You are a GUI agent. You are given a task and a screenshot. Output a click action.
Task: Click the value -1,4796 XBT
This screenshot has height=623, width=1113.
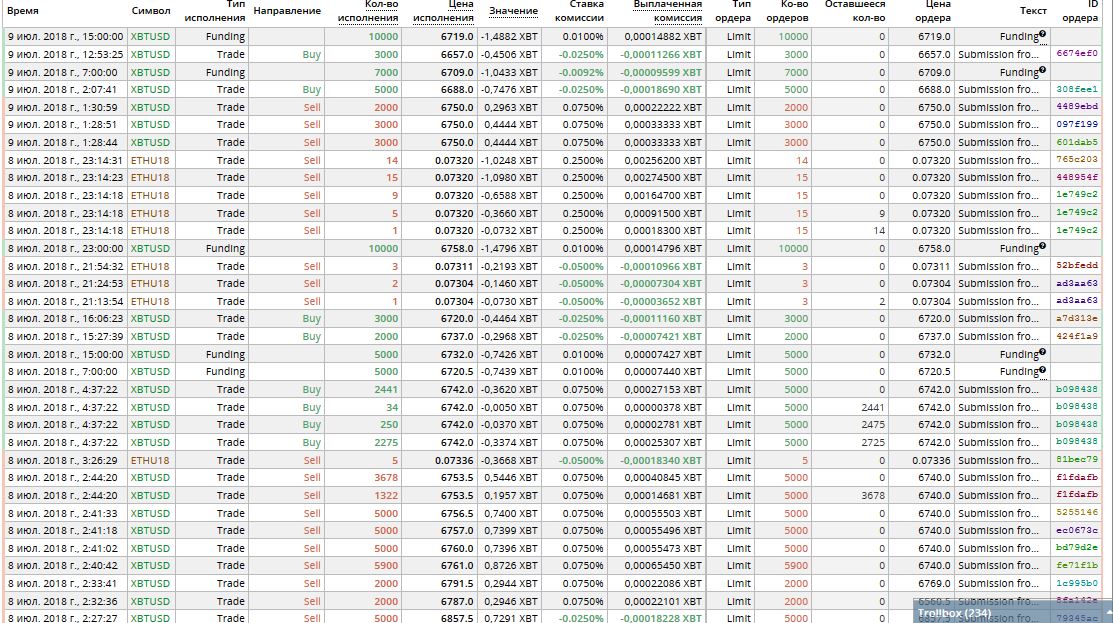tap(509, 248)
